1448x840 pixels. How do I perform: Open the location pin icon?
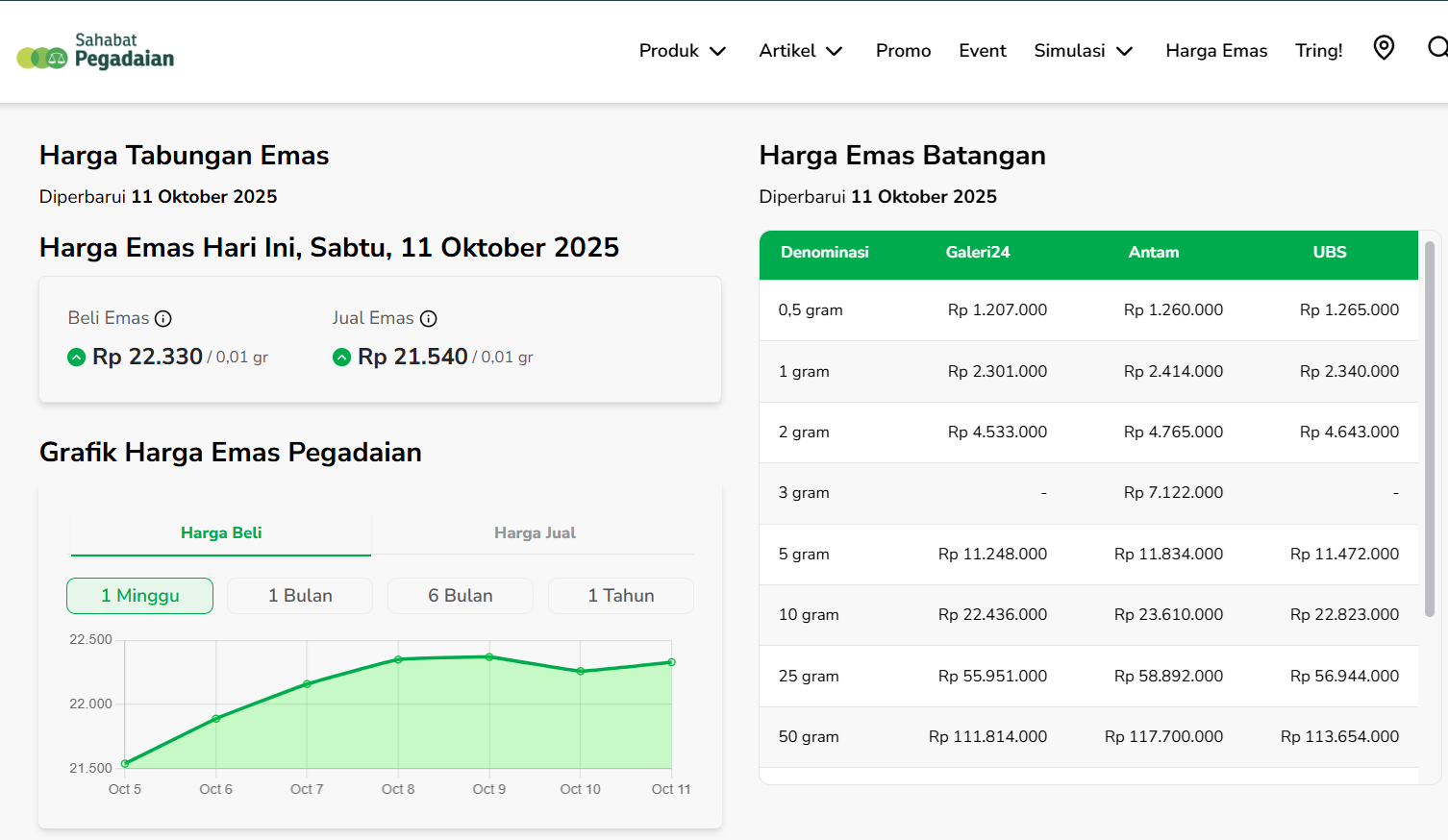click(x=1384, y=48)
